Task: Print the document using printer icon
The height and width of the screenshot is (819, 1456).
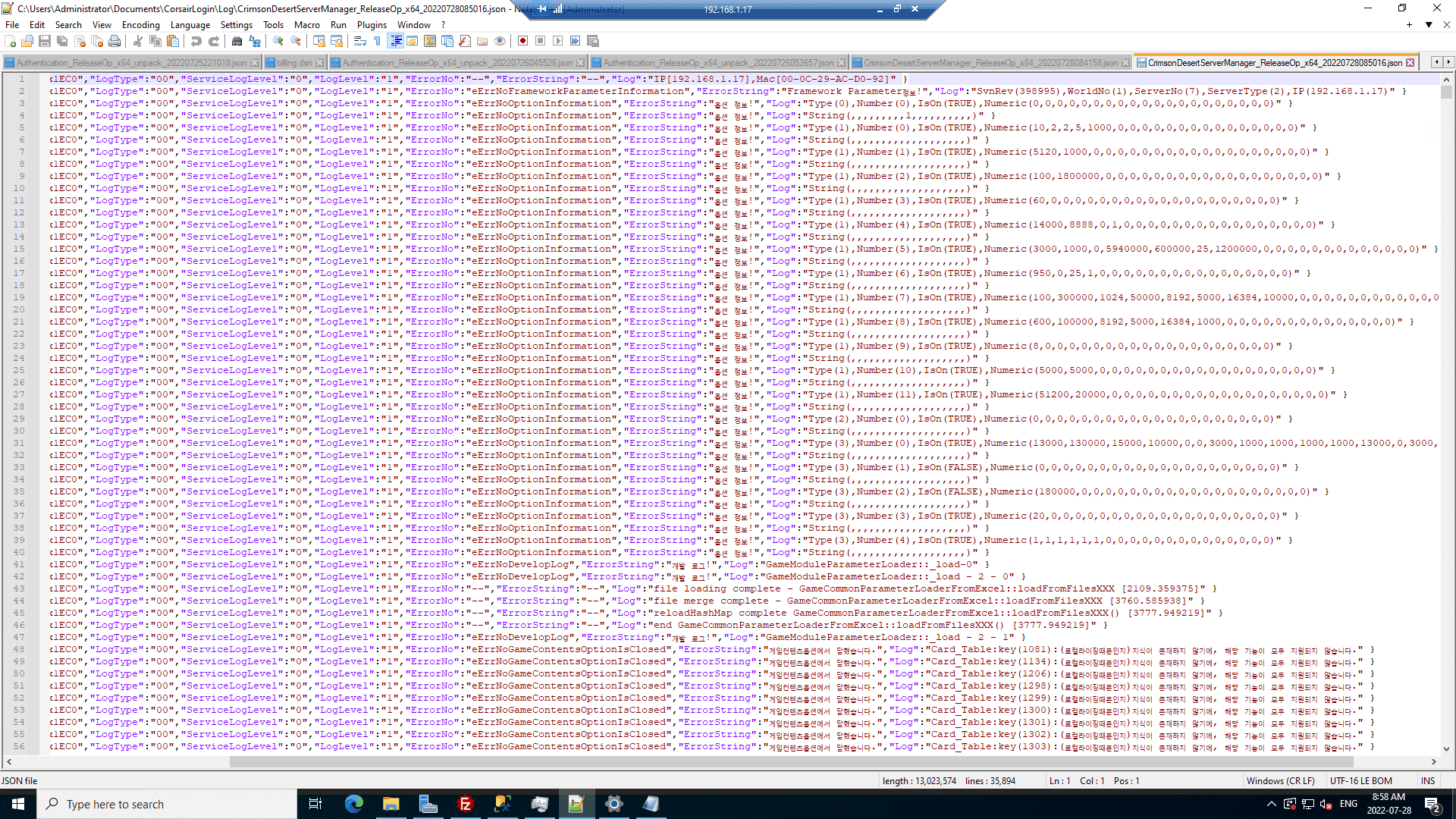Action: (x=115, y=41)
